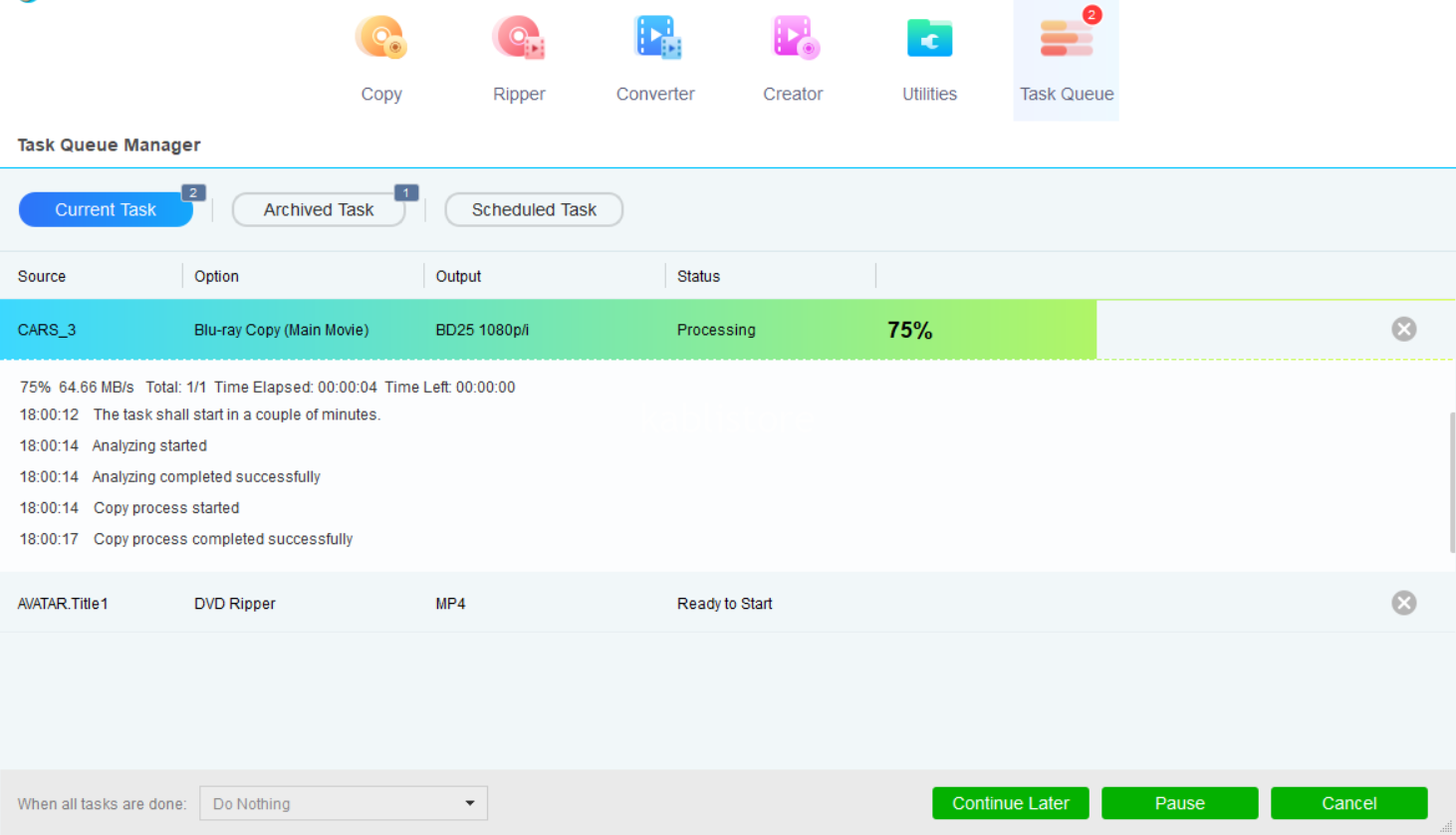
Task: Click the Archived Task count badge
Action: click(406, 192)
